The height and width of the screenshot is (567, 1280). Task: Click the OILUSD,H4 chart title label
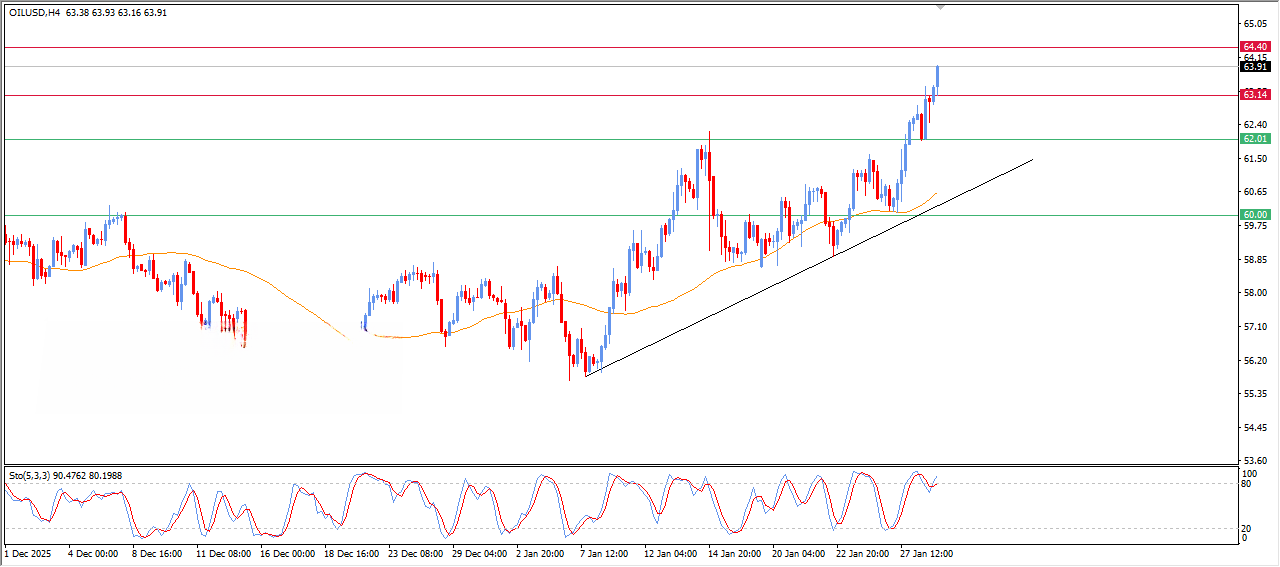[35, 13]
